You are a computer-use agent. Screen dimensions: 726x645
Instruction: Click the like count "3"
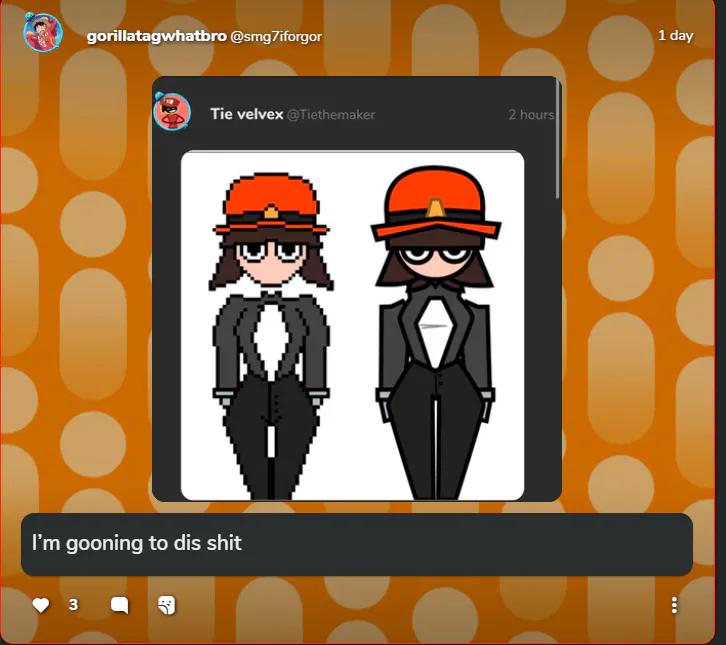(x=73, y=605)
